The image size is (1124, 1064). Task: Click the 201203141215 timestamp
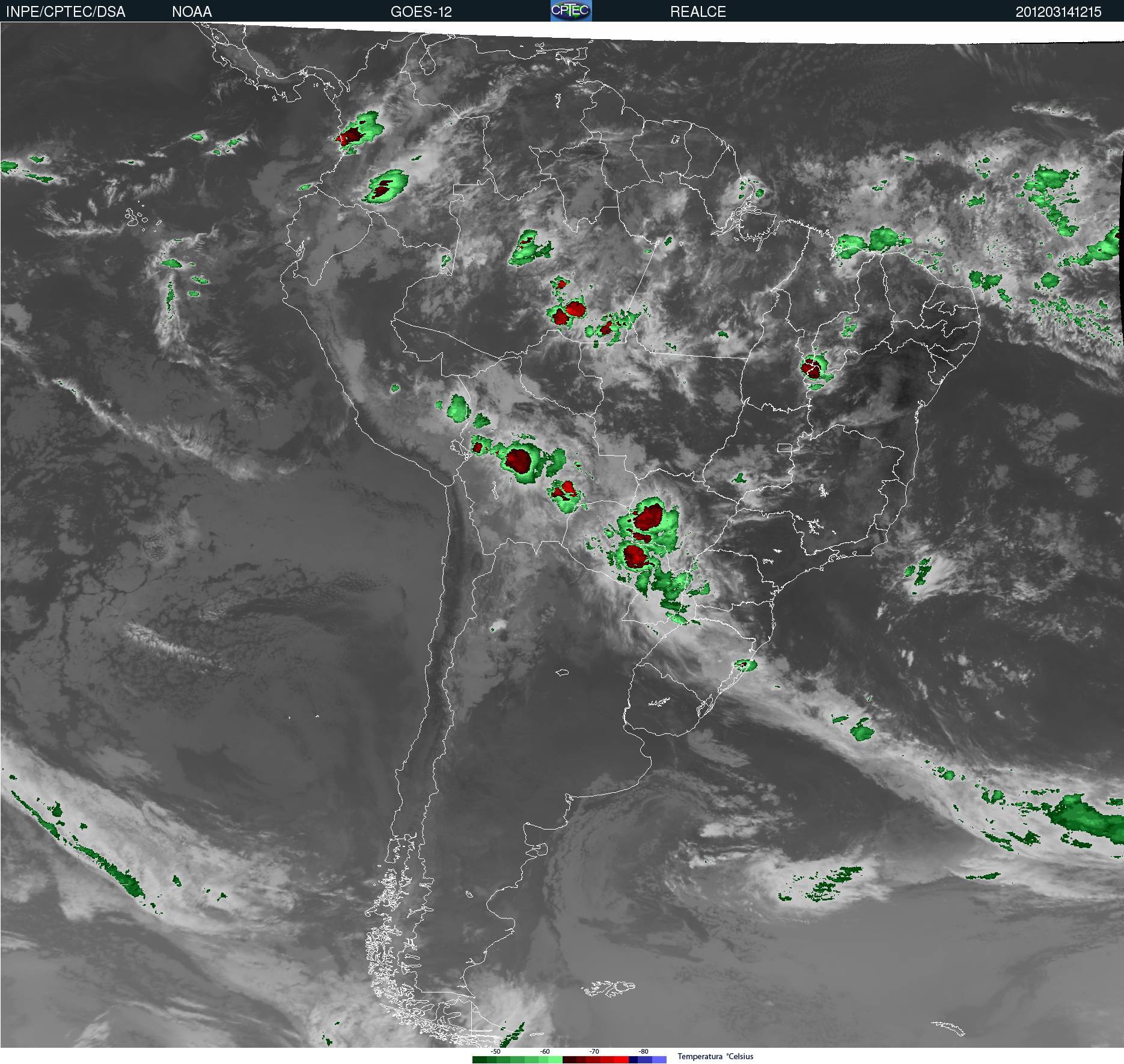pos(1058,12)
